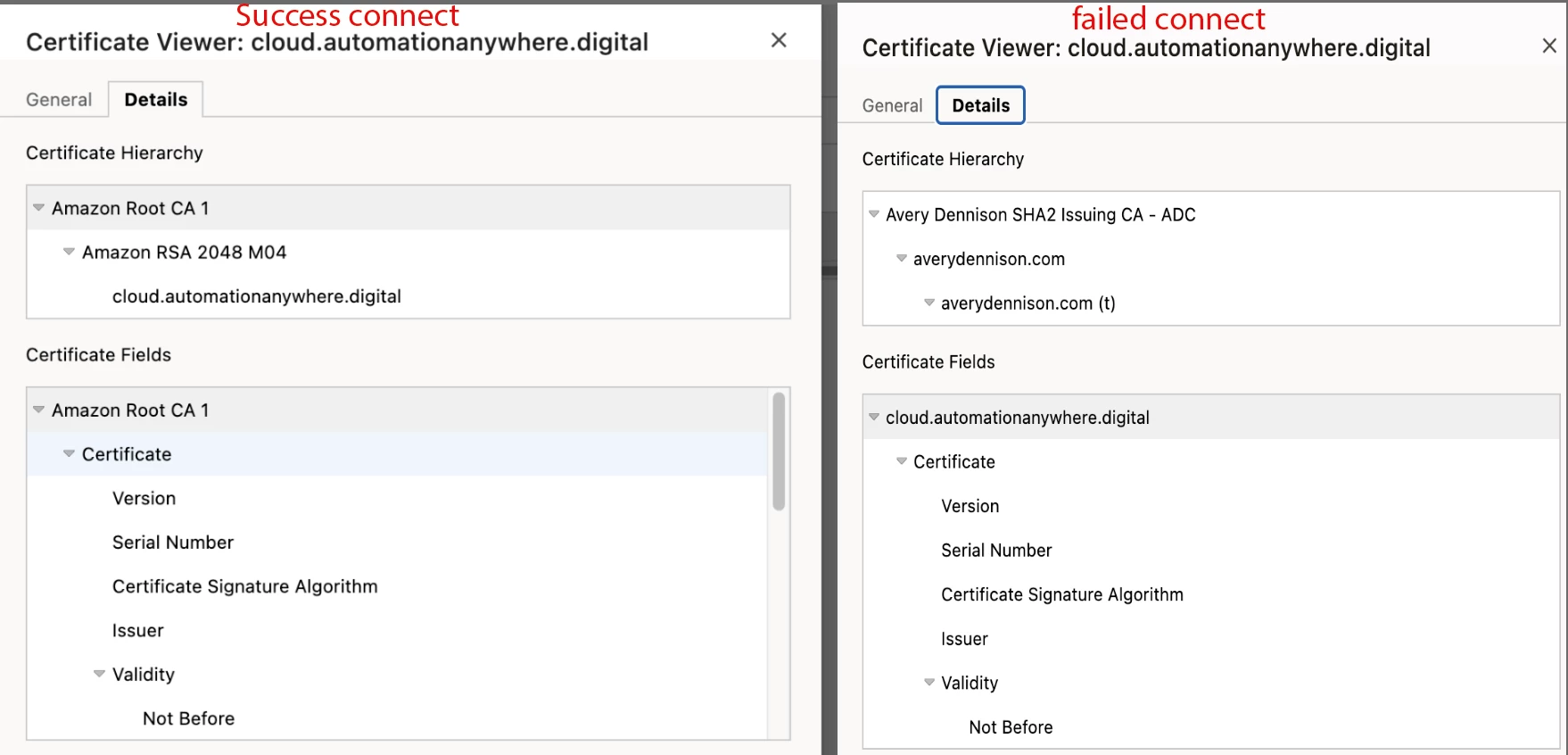This screenshot has width=1568, height=755.
Task: Collapse the Validity triangle in left window
Action: (x=99, y=674)
